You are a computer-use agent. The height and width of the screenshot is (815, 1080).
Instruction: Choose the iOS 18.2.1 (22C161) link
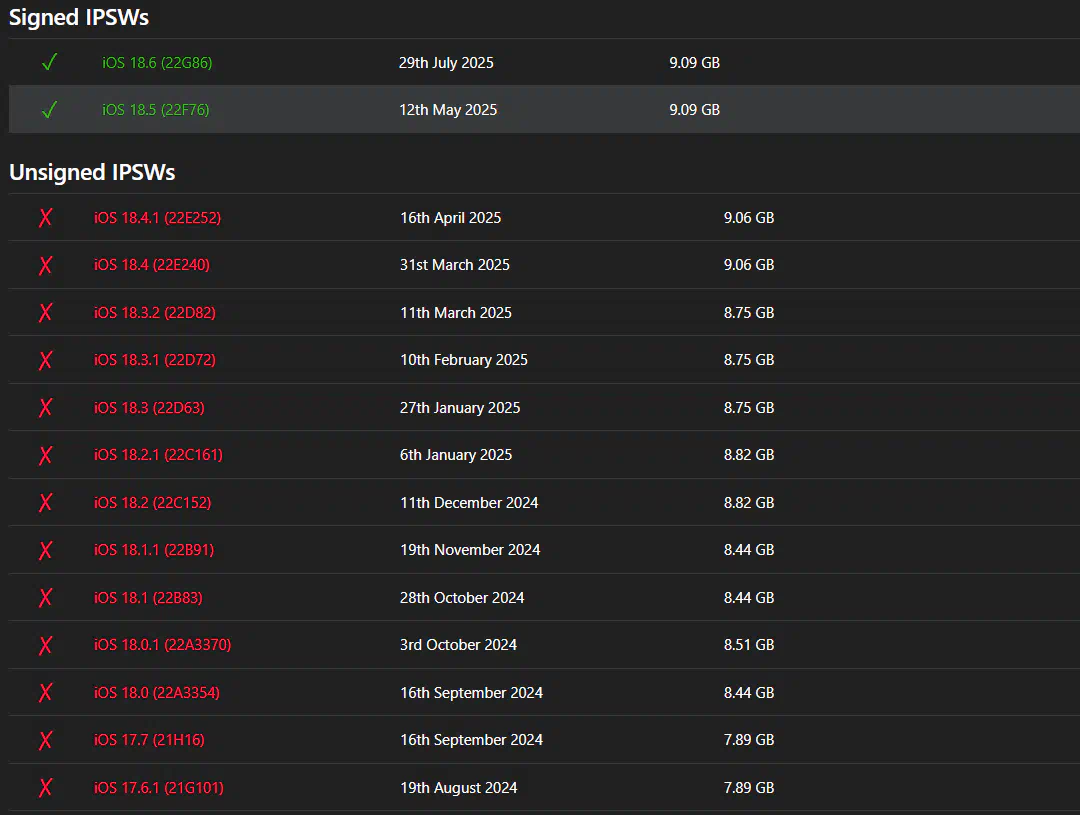158,455
